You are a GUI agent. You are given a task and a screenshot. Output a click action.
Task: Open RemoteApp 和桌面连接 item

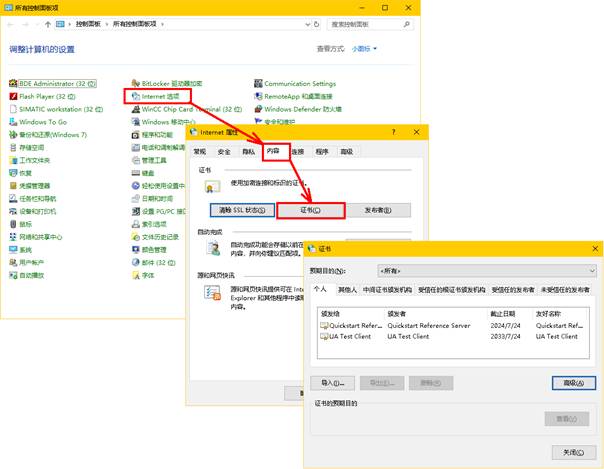tap(301, 96)
